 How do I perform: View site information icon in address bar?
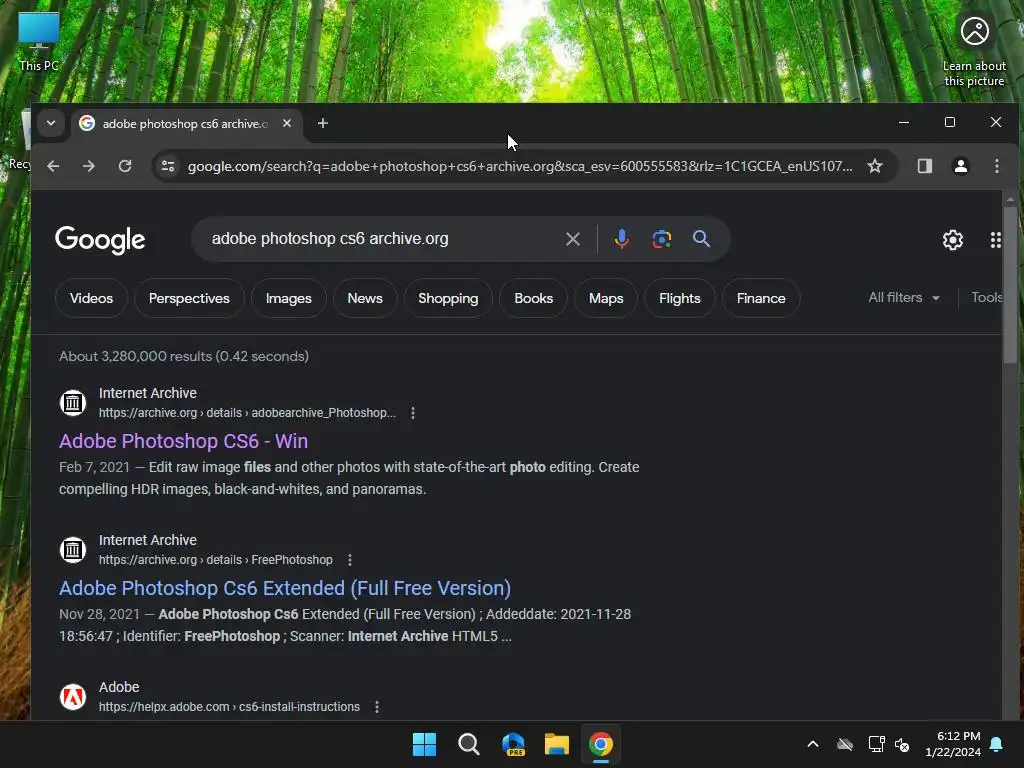[168, 166]
